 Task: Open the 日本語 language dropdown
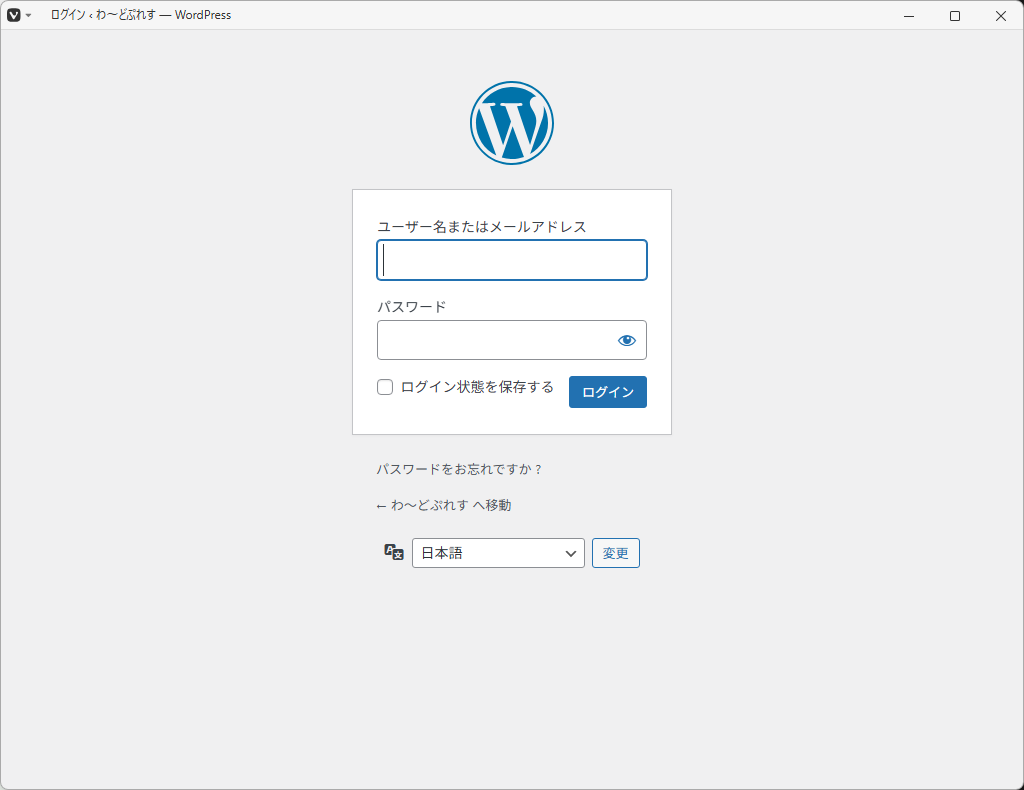pyautogui.click(x=498, y=553)
